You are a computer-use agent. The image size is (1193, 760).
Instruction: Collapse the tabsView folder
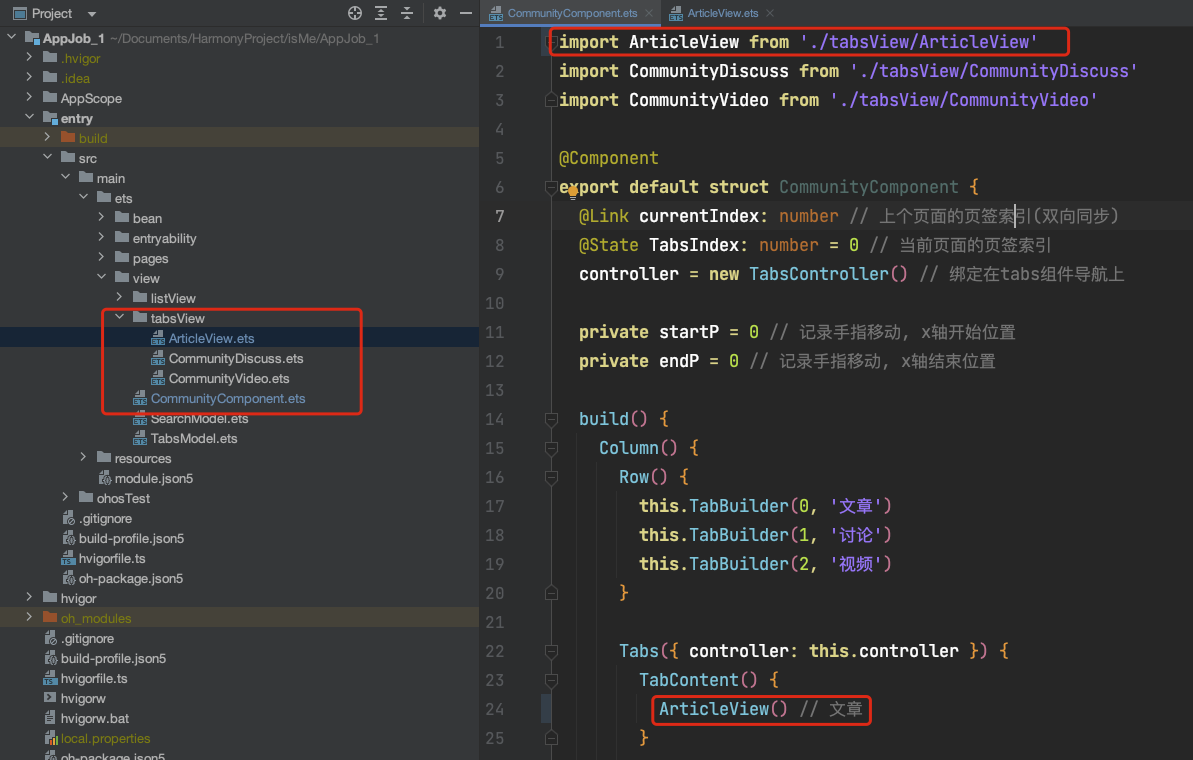[119, 317]
